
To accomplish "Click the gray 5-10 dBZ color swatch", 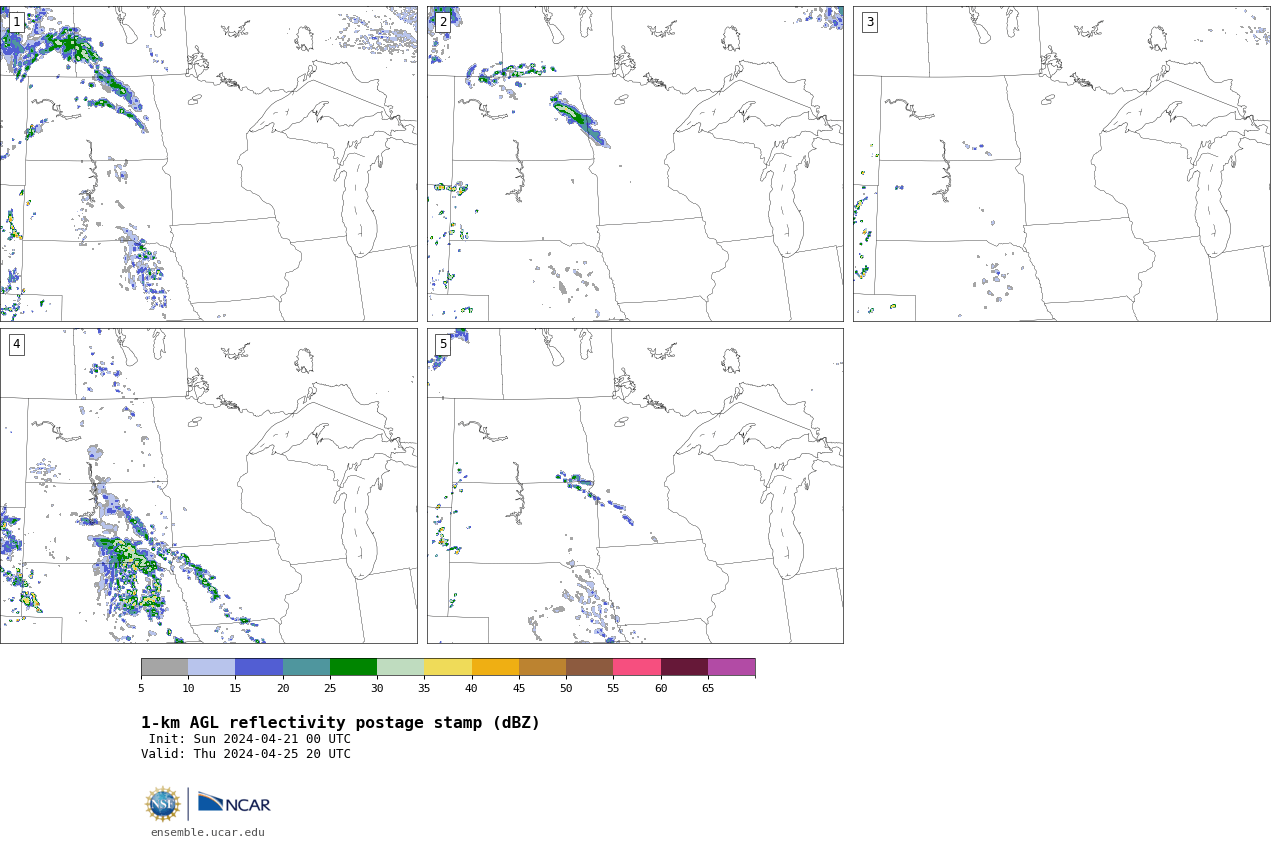I will pyautogui.click(x=164, y=667).
